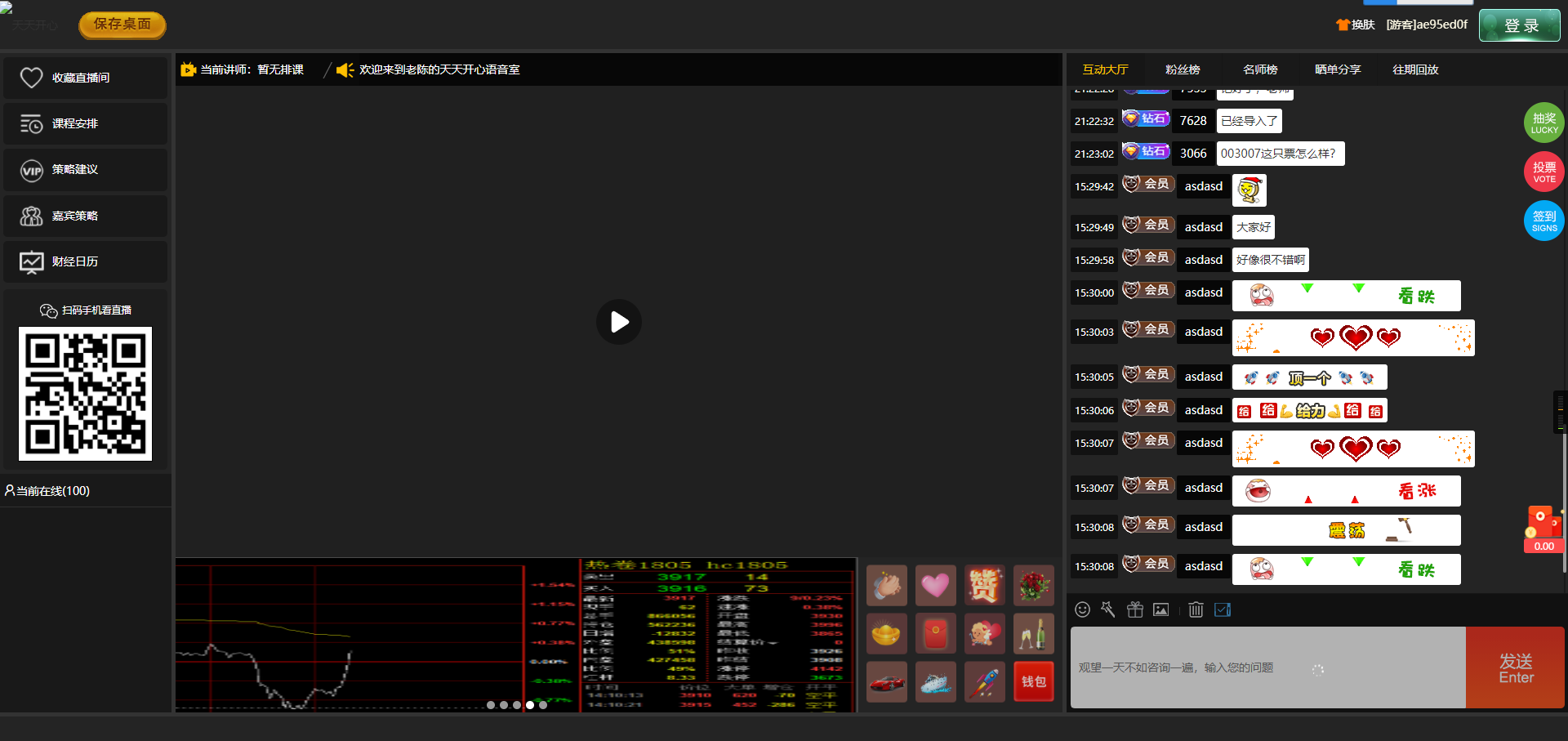This screenshot has height=741, width=1568.
Task: Switch to 互动大厅 tab
Action: (x=1105, y=69)
